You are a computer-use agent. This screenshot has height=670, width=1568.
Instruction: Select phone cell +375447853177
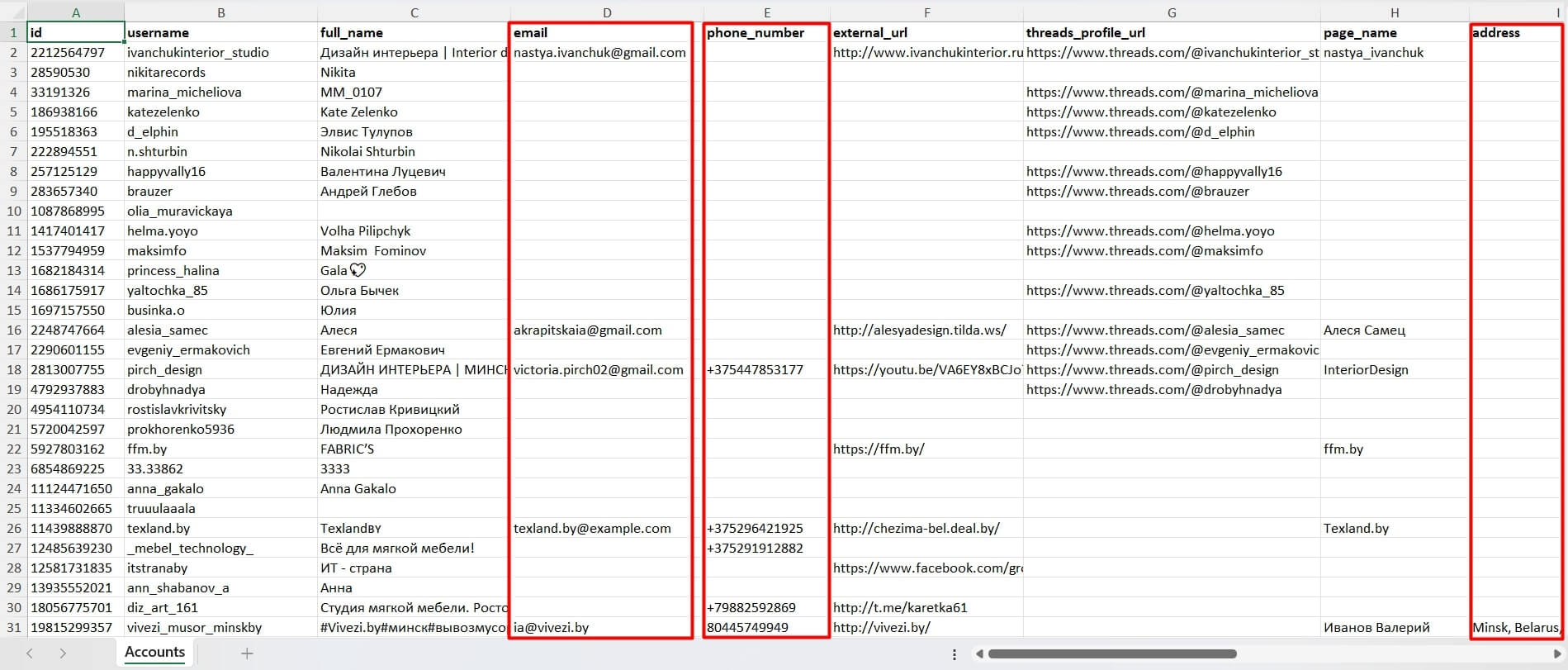[767, 369]
